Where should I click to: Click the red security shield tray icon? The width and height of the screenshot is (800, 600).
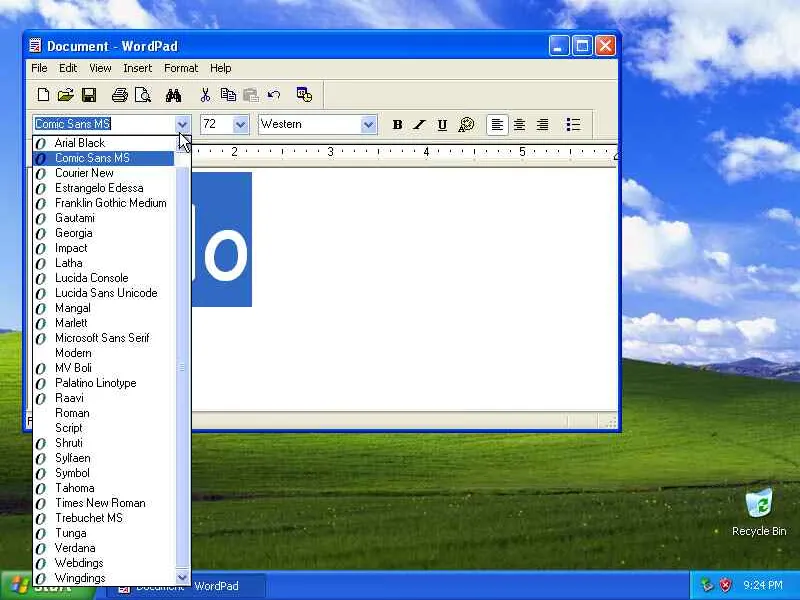point(725,585)
